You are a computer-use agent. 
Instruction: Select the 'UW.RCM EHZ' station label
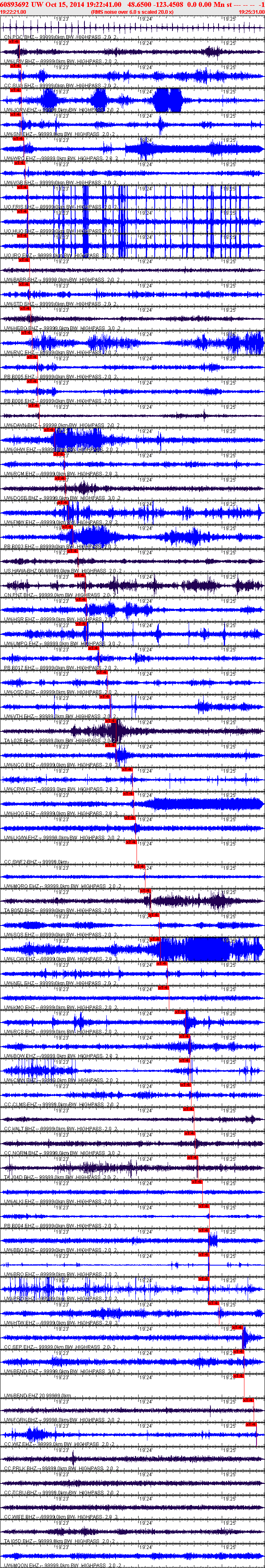(x=19, y=474)
